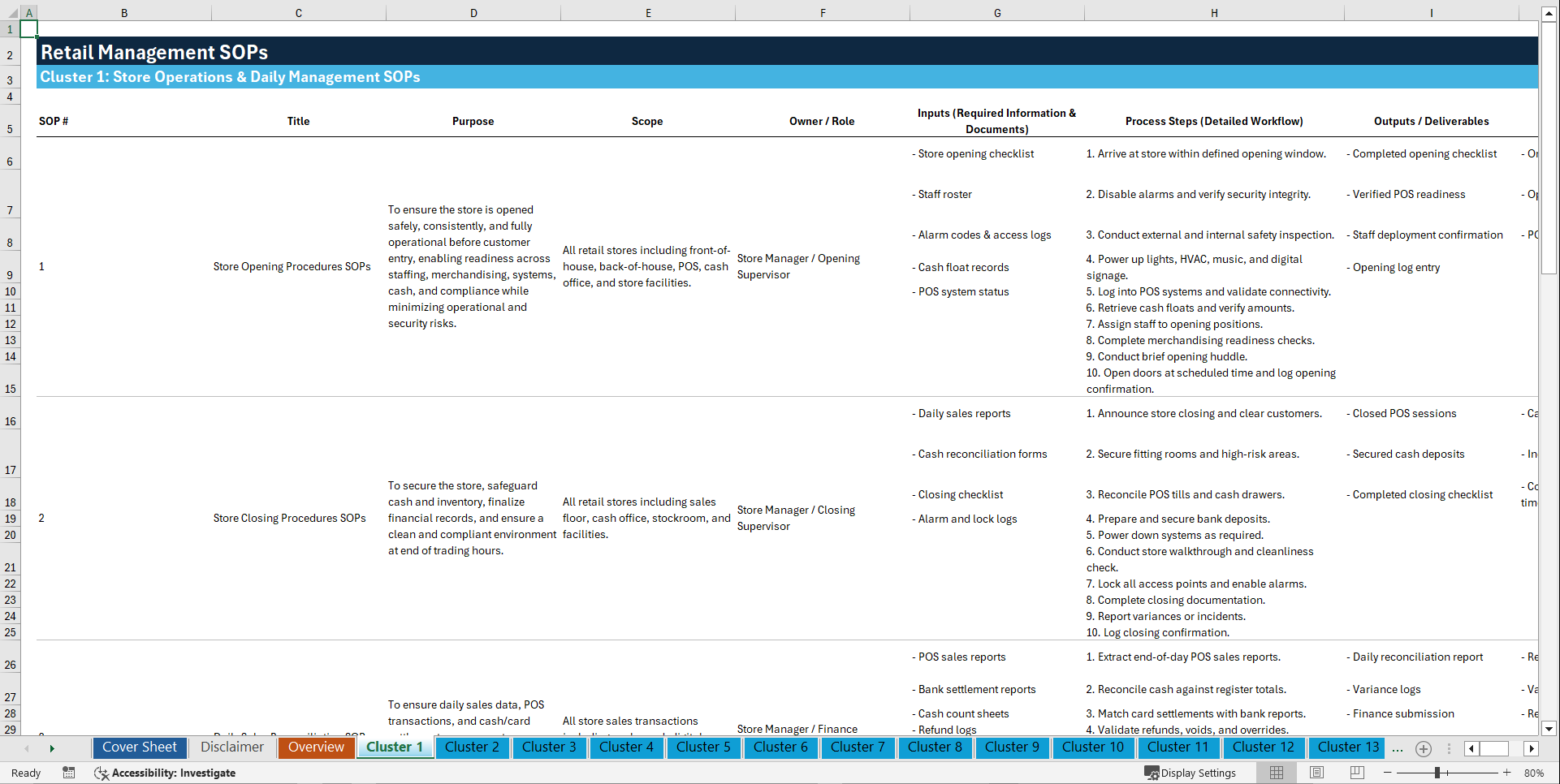Viewport: 1560px width, 784px height.
Task: Switch to the Cluster 7 tab
Action: click(858, 747)
